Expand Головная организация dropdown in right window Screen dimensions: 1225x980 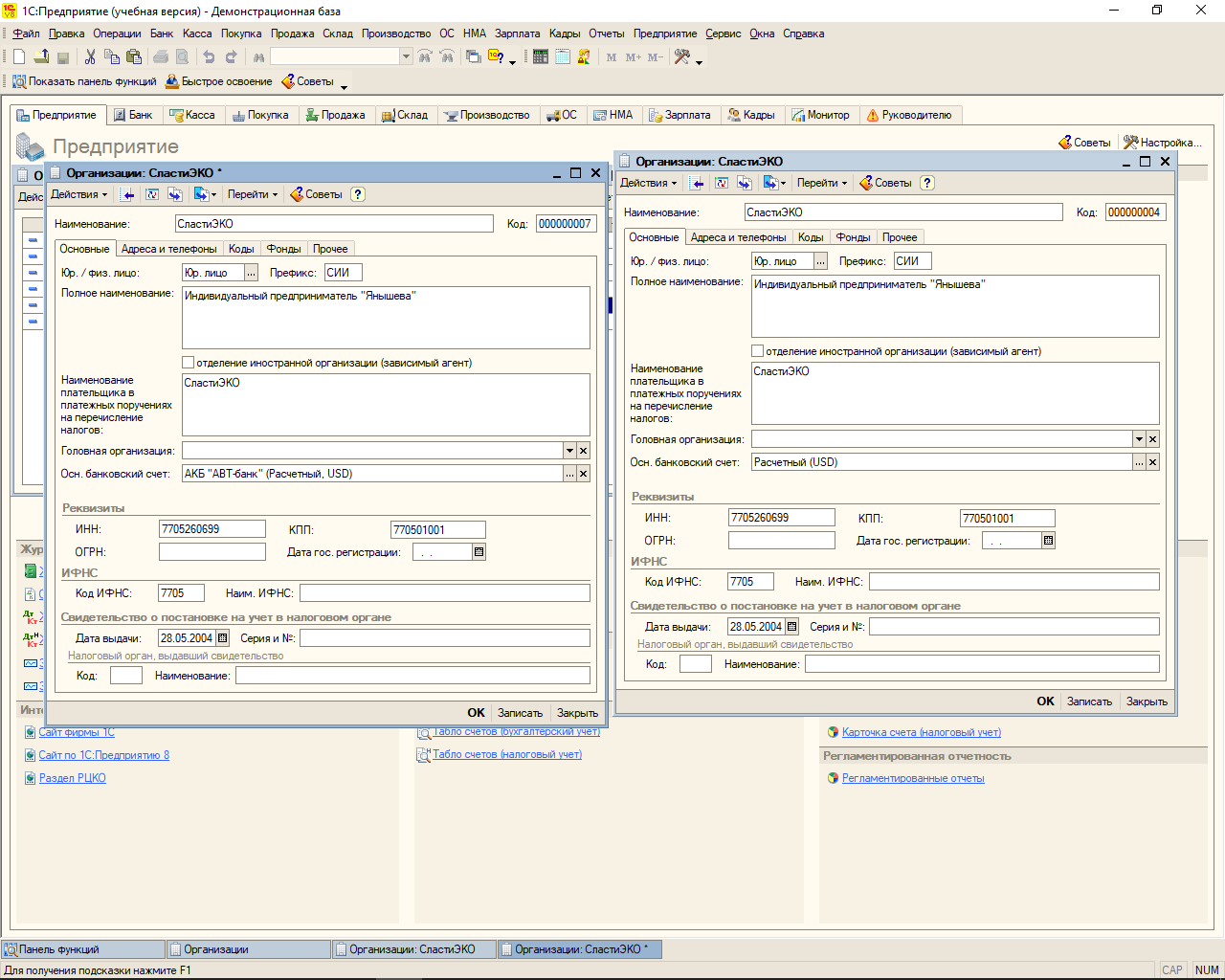pyautogui.click(x=1139, y=439)
